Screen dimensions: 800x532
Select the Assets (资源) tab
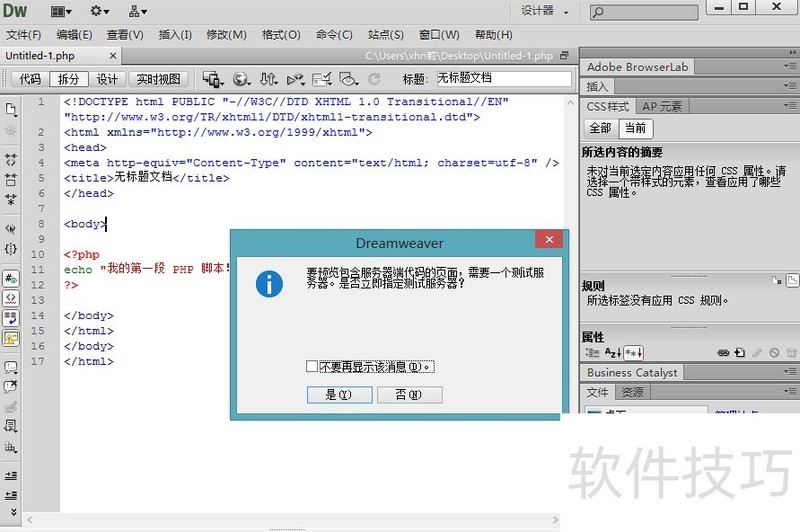pos(633,392)
